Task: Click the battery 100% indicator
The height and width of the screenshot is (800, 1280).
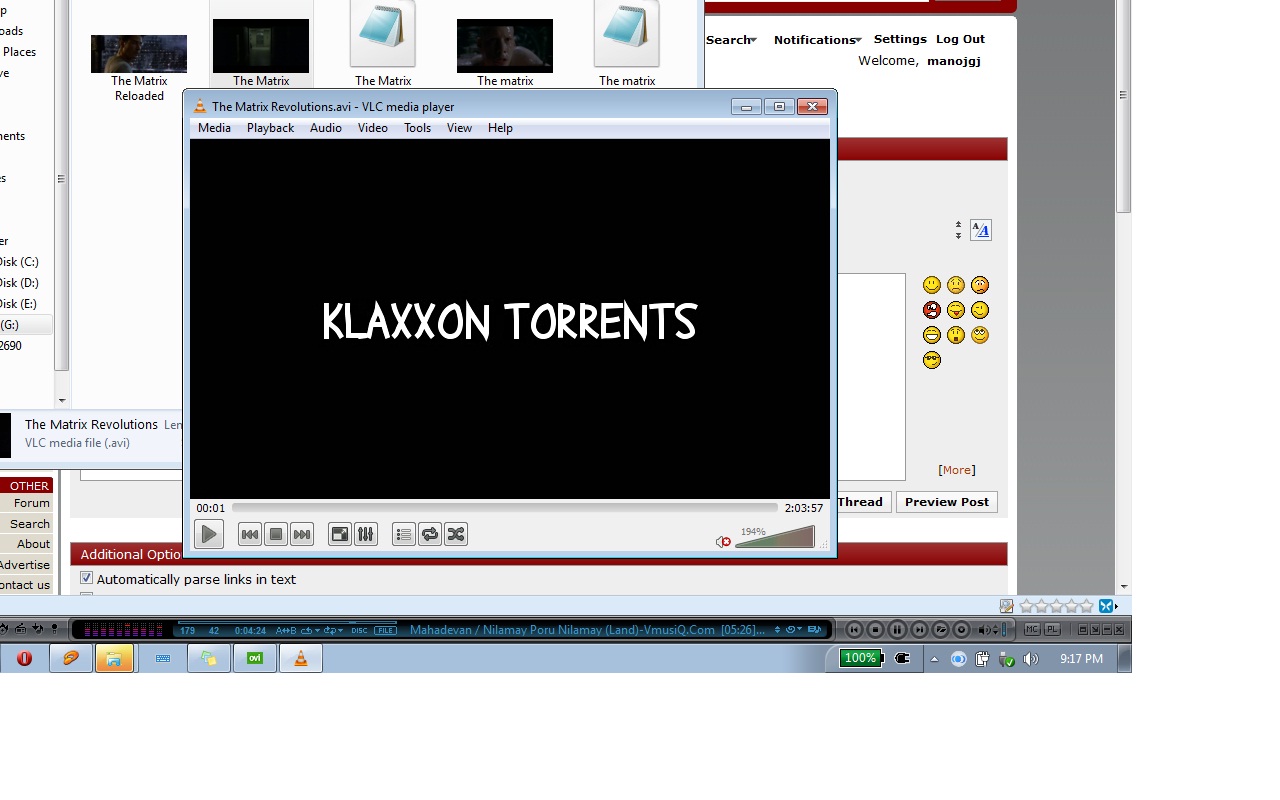Action: pos(861,658)
